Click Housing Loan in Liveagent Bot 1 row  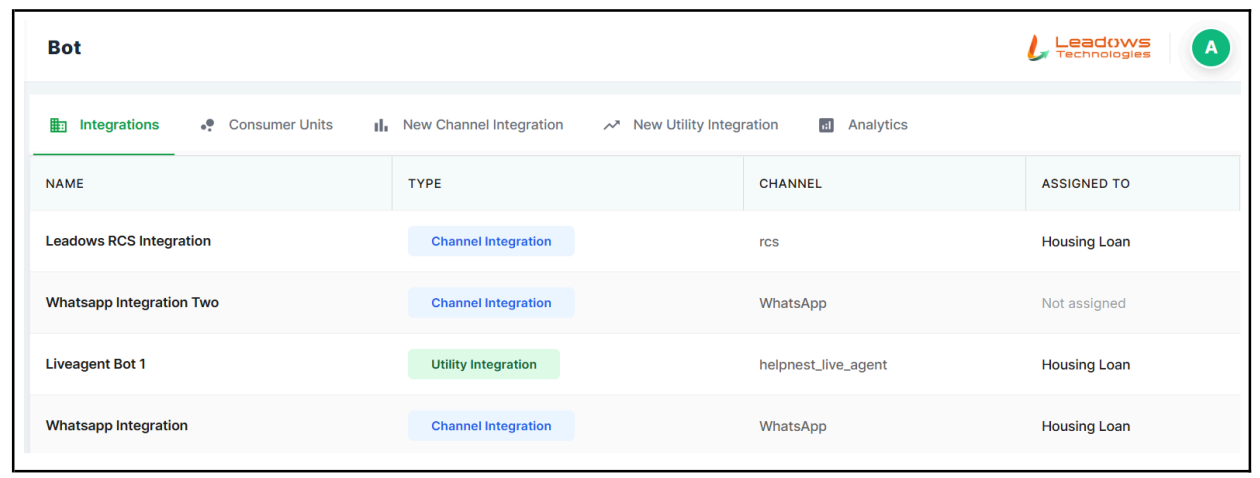click(x=1086, y=365)
